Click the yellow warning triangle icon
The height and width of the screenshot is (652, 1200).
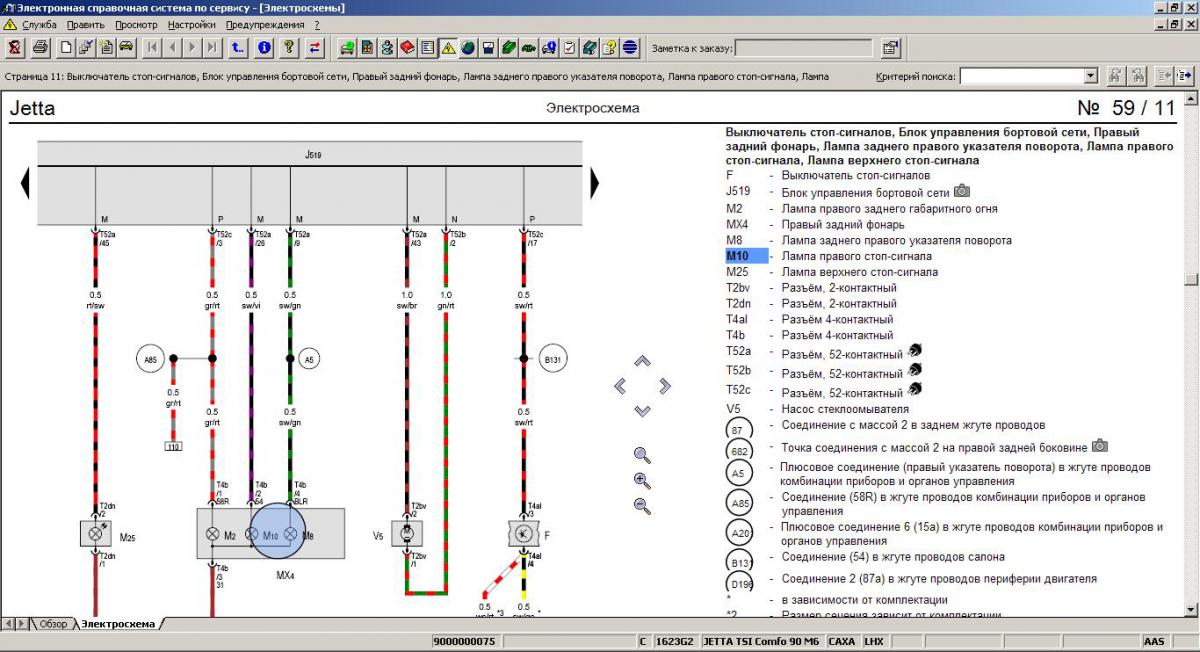[448, 47]
